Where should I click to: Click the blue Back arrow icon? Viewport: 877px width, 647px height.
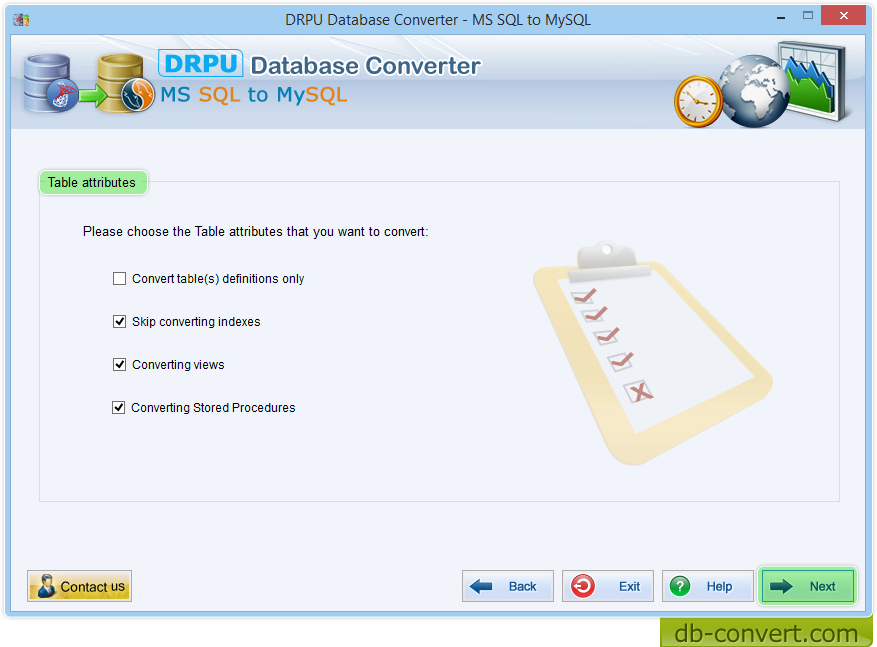pos(481,586)
